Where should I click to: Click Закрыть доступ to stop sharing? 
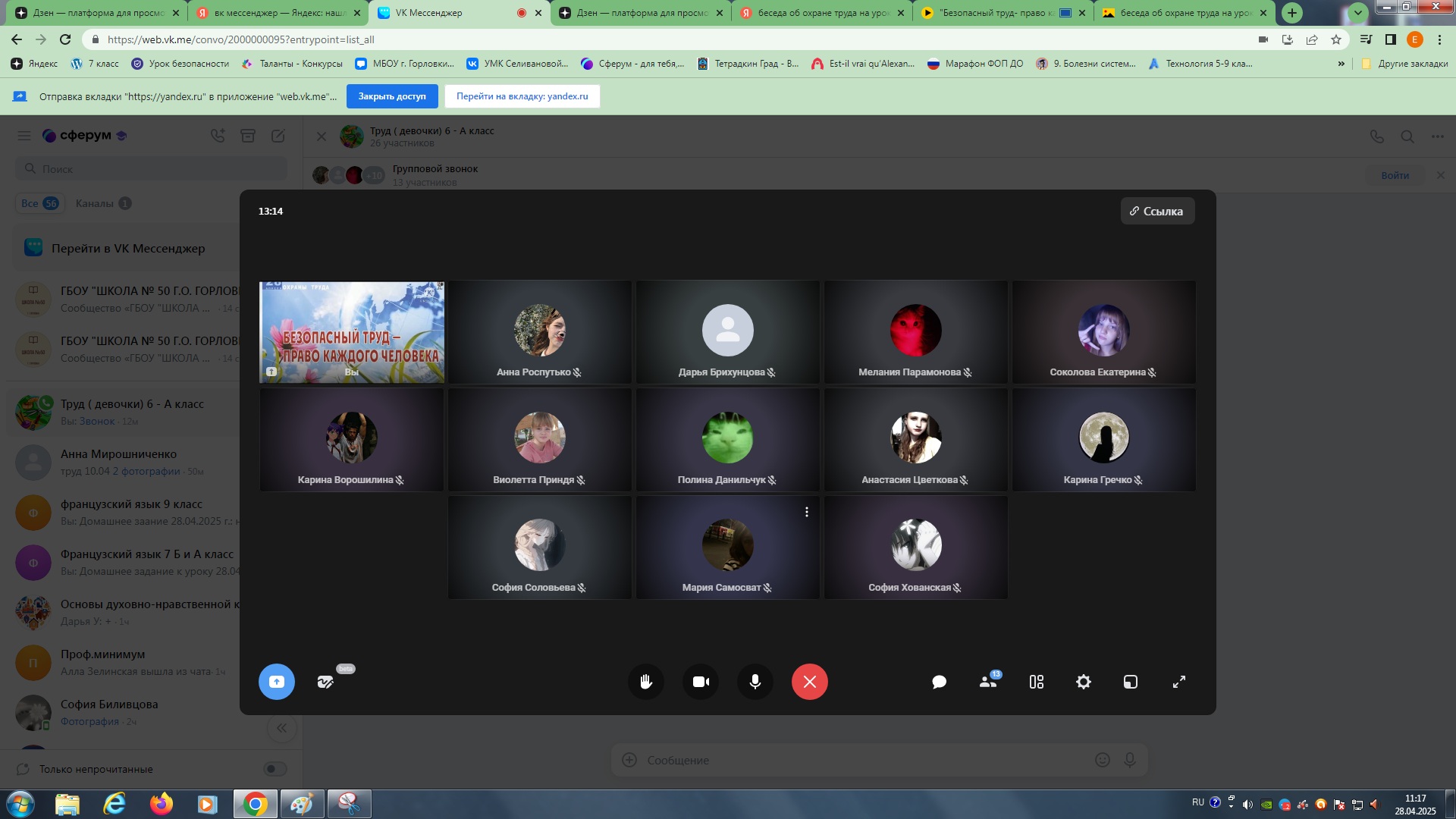coord(392,96)
